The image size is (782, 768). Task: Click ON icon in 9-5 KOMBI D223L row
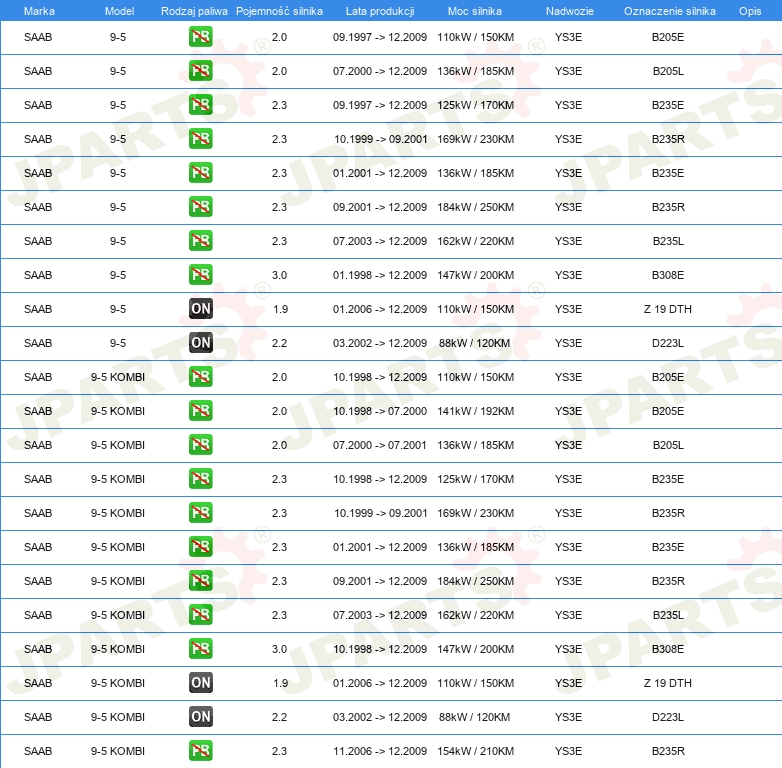click(200, 717)
